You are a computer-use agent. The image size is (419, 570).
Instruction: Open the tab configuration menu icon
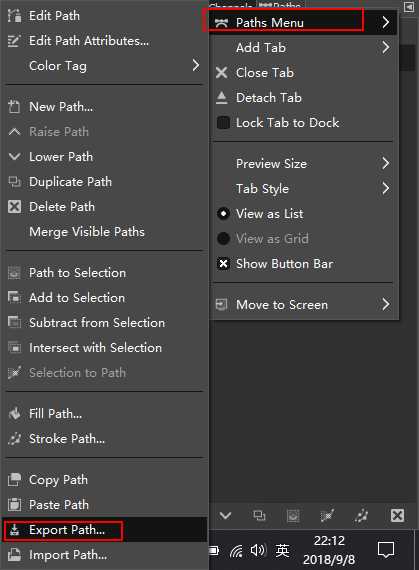click(409, 7)
